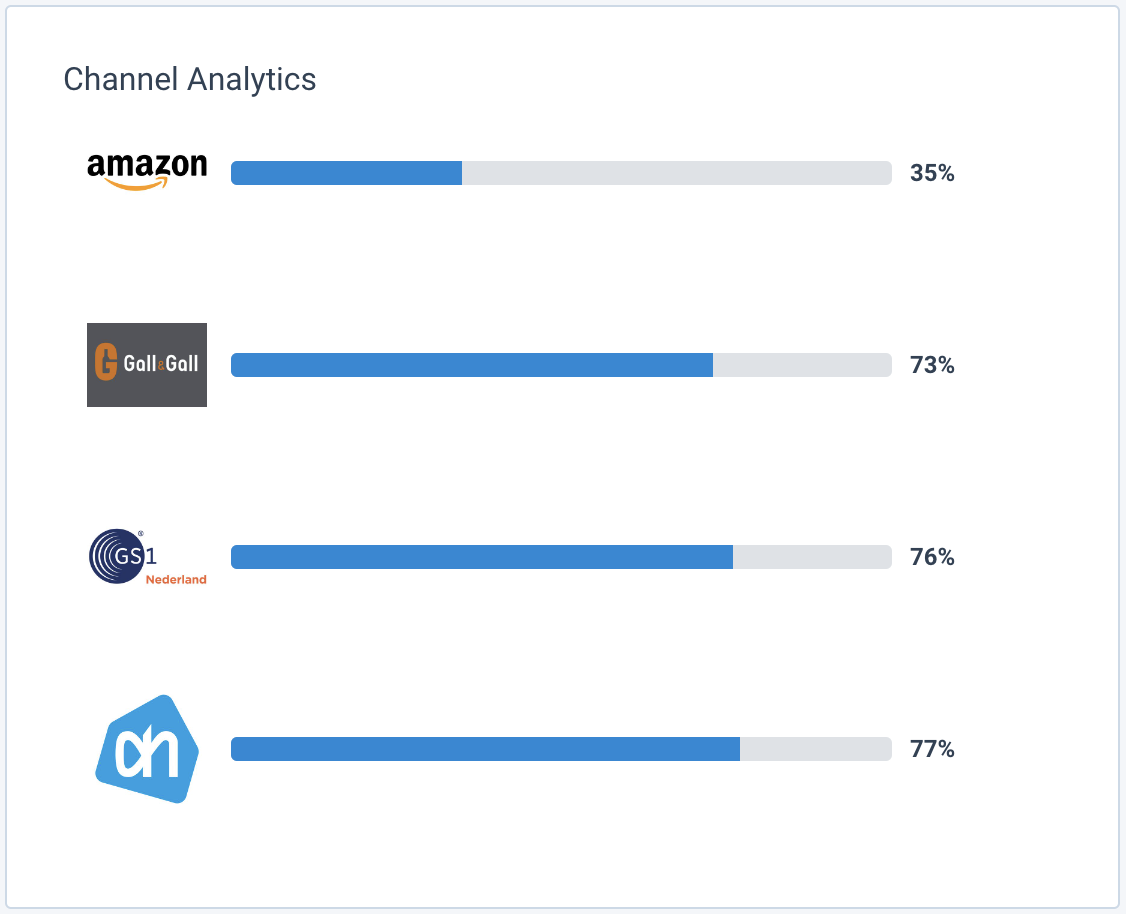Click the grey unfilled part of Amazon bar
Screen dimensions: 1126x914
tap(676, 173)
